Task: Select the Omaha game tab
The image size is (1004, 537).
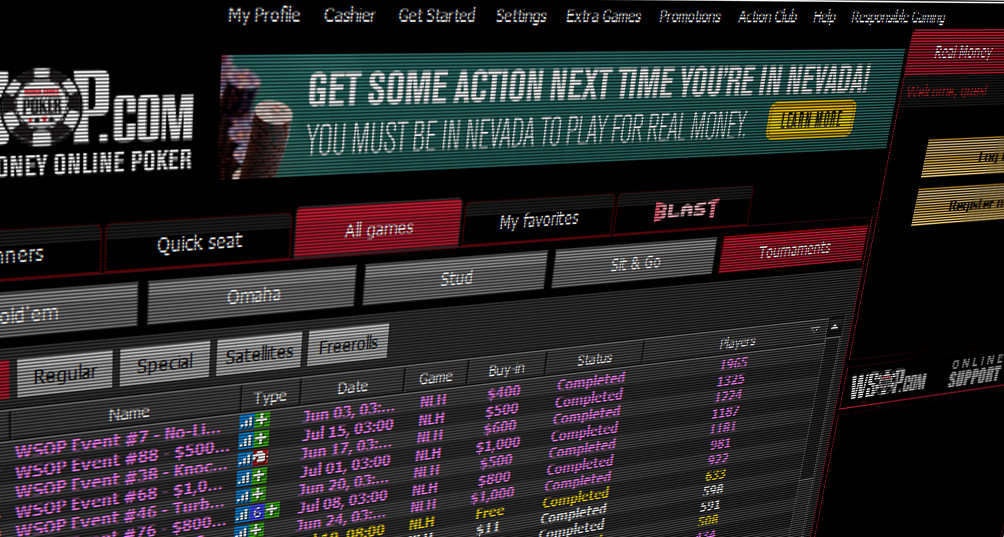Action: click(x=253, y=294)
